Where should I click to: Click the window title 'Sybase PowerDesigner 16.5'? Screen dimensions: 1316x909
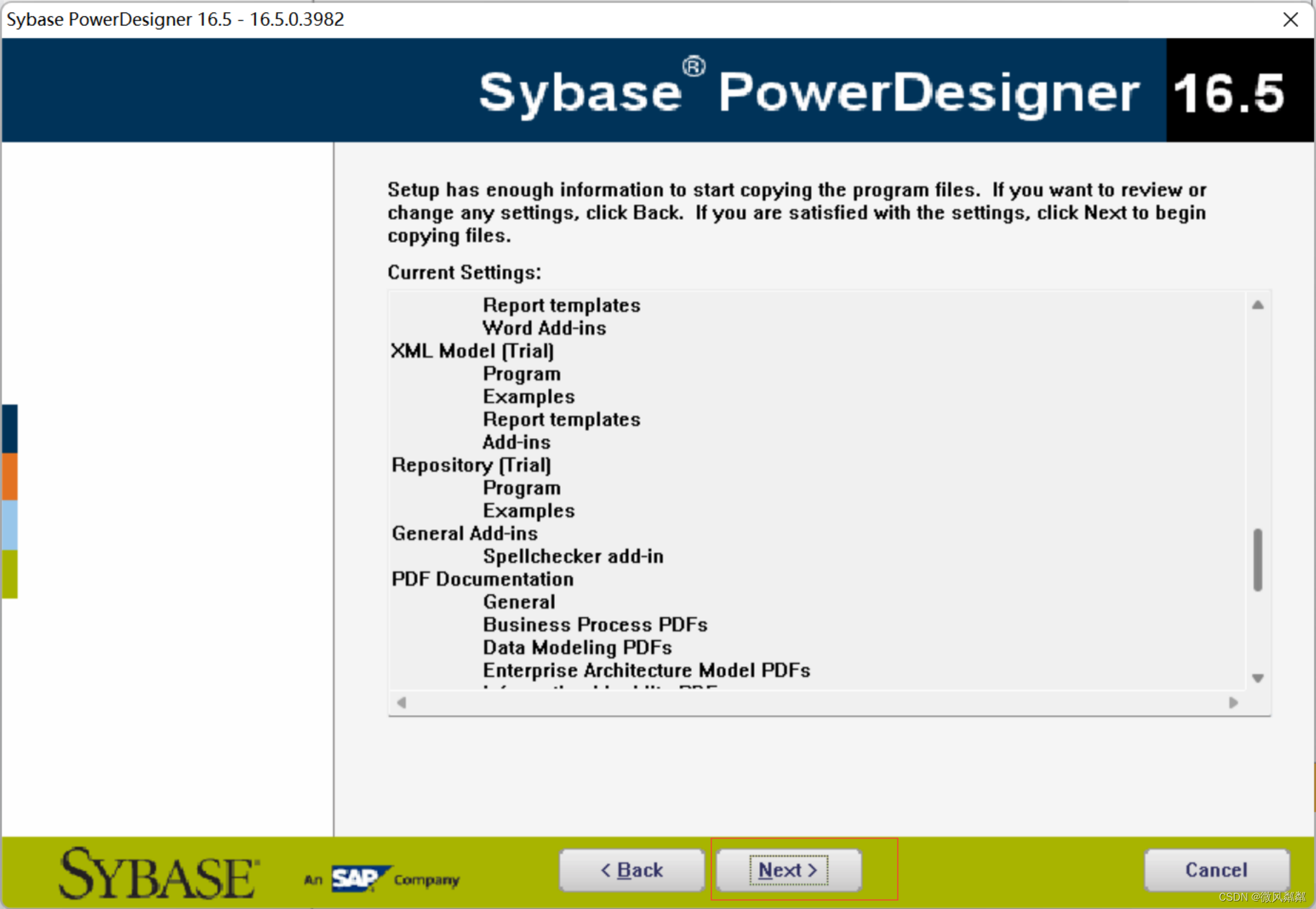point(175,19)
